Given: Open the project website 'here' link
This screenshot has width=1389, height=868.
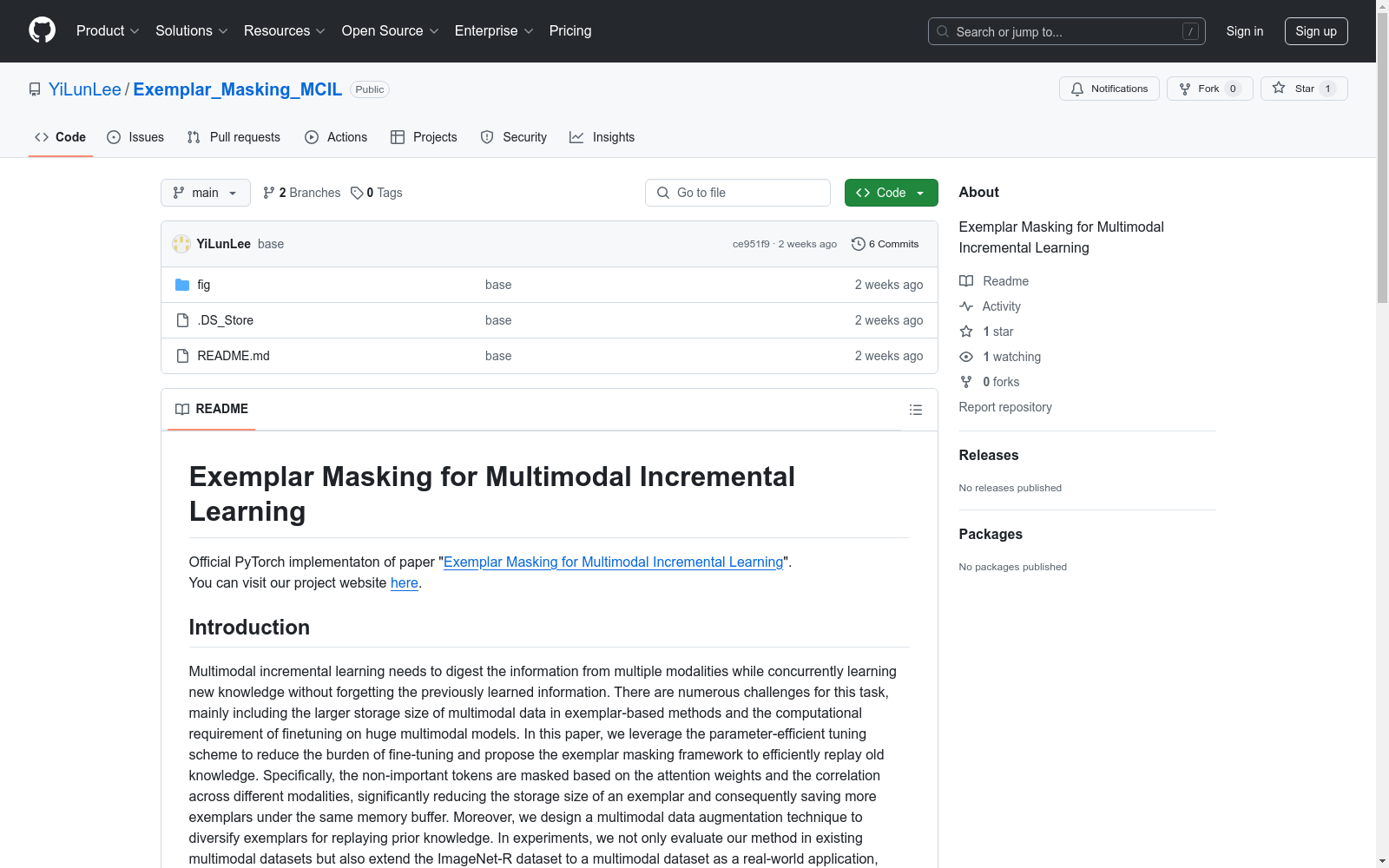Looking at the screenshot, I should pyautogui.click(x=405, y=582).
